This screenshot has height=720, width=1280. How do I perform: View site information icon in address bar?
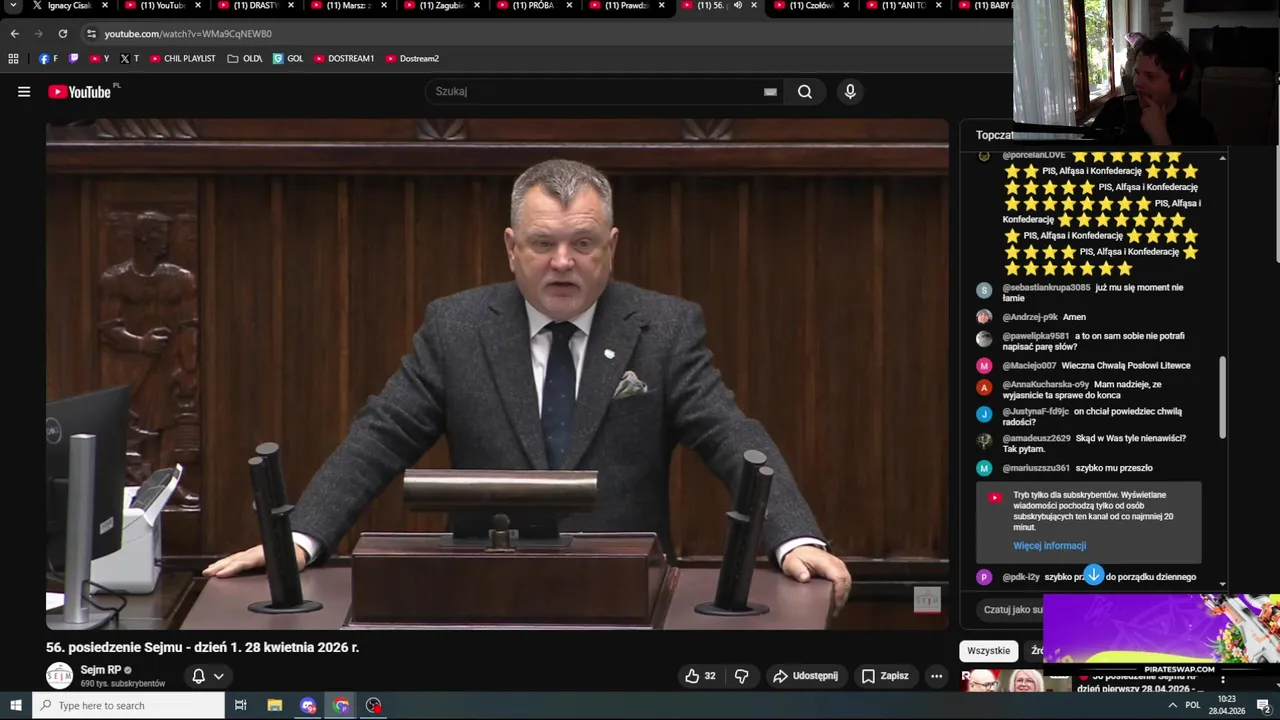91,33
